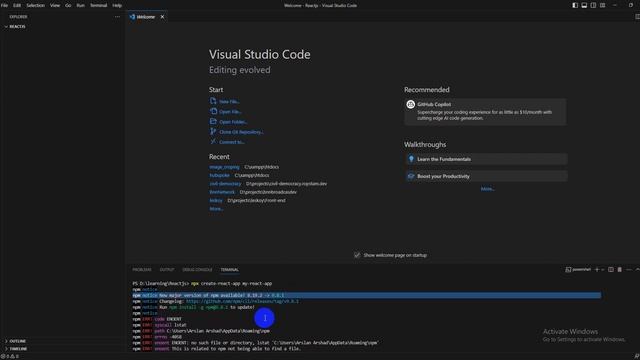Maximize the panel with chevron up
Image resolution: width=640 pixels, height=360 pixels.
[637, 269]
